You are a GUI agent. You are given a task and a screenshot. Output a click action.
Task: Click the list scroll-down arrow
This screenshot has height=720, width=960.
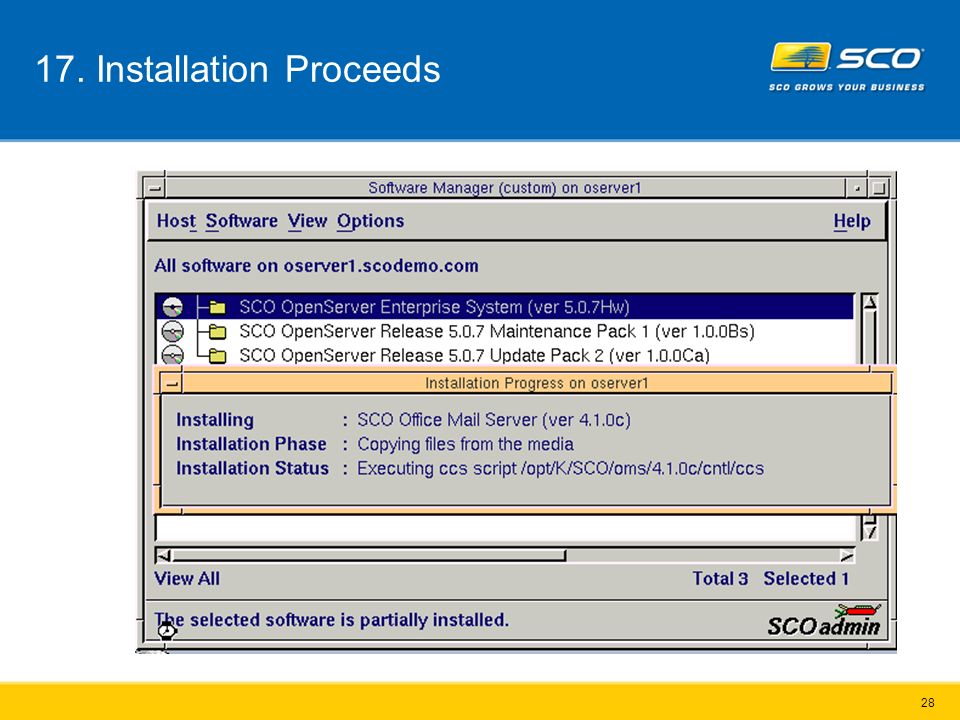[x=870, y=532]
